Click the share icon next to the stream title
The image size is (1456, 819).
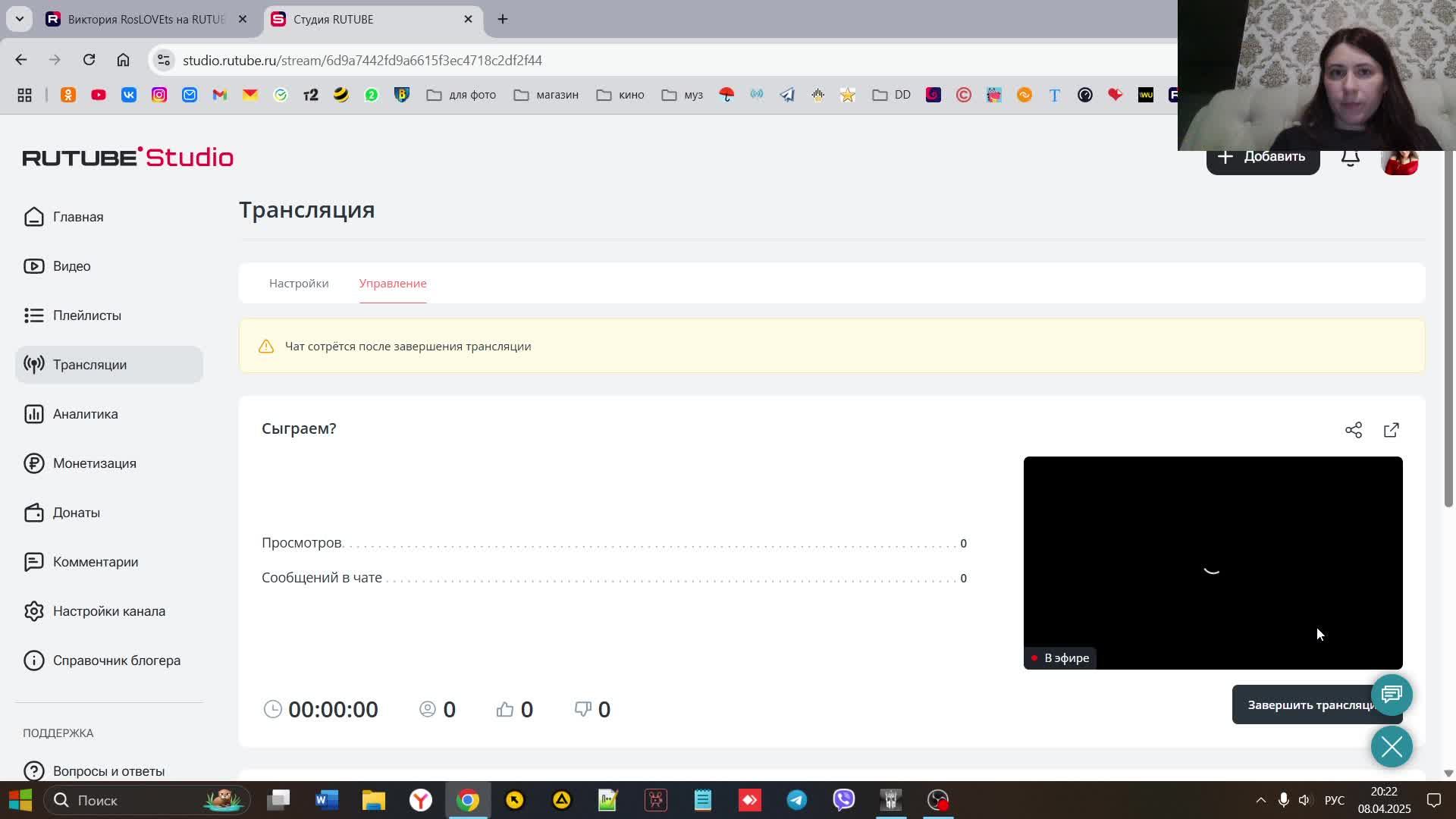1354,430
